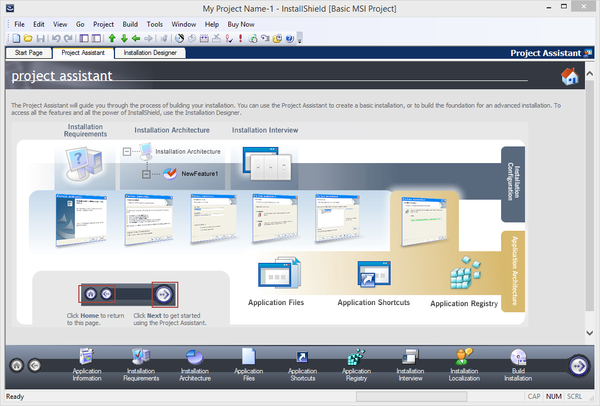Switch to the Start Page tab
Viewport: 600px width, 406px height.
click(29, 53)
